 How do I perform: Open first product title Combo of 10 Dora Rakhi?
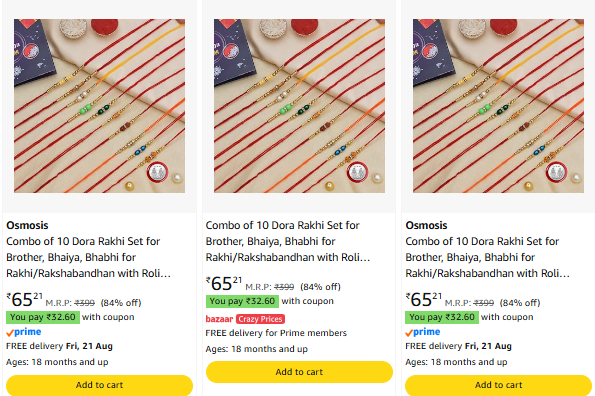(88, 257)
